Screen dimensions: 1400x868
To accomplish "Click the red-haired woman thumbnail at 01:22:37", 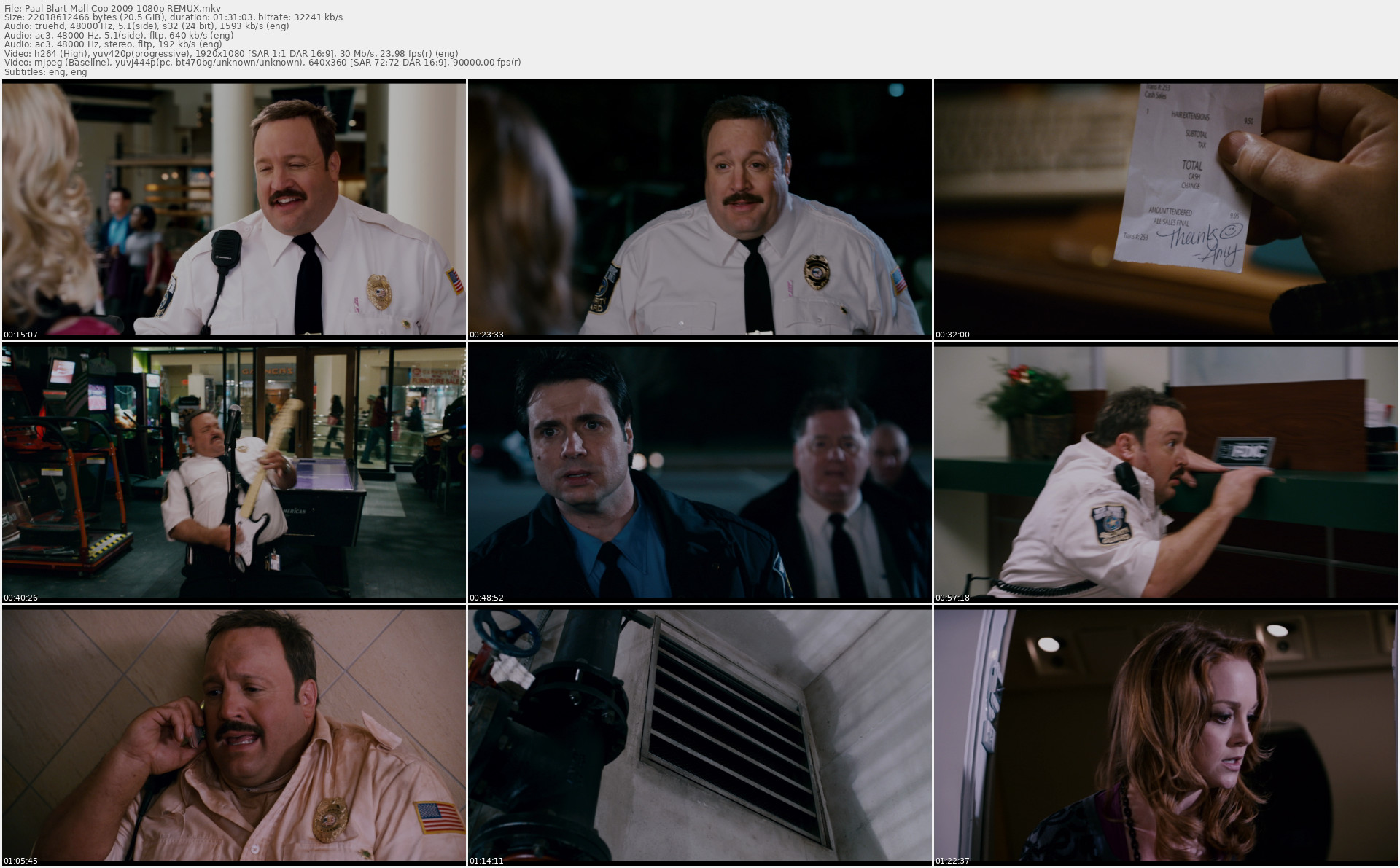I will 1165,735.
